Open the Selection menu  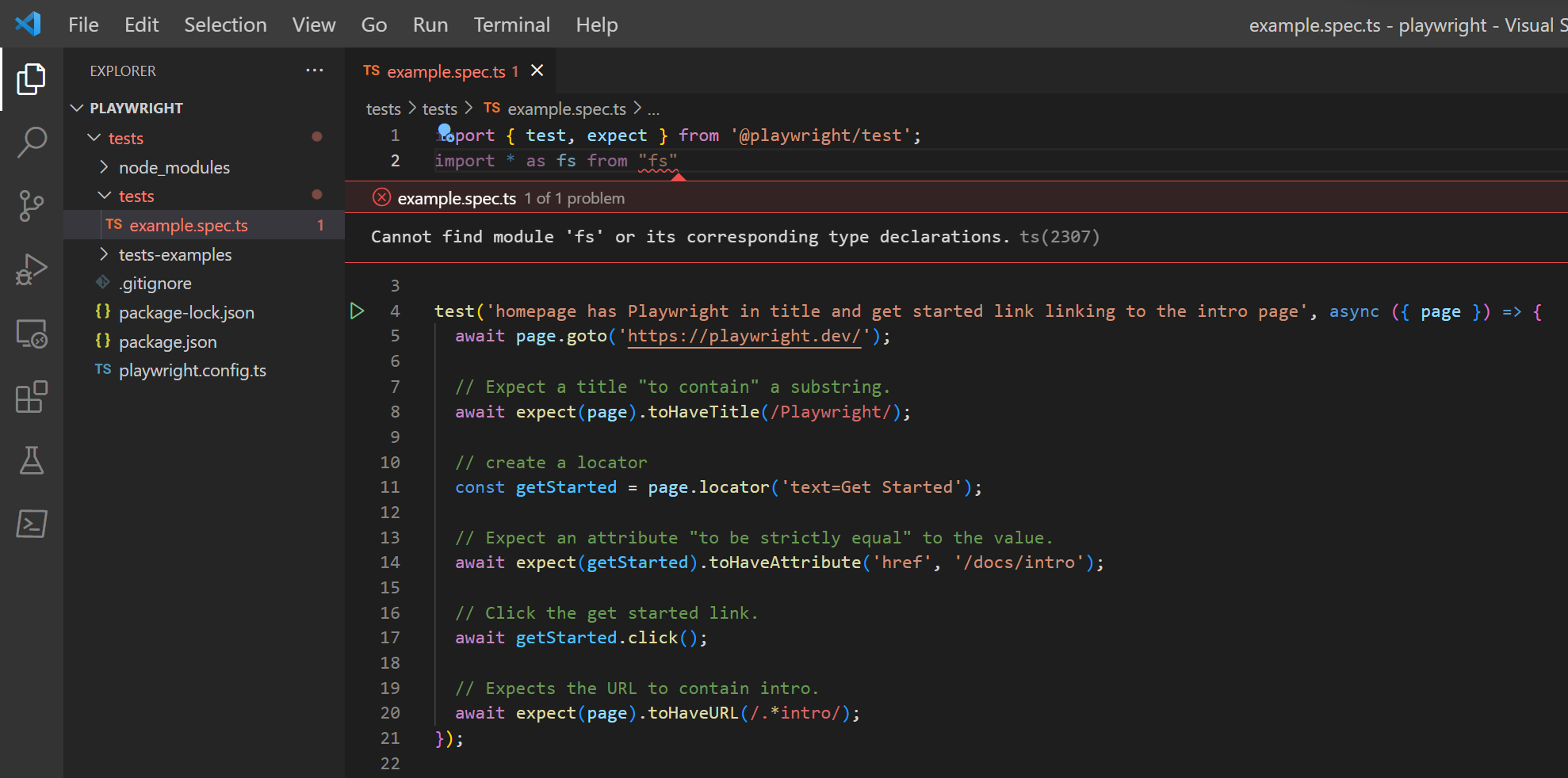point(225,25)
